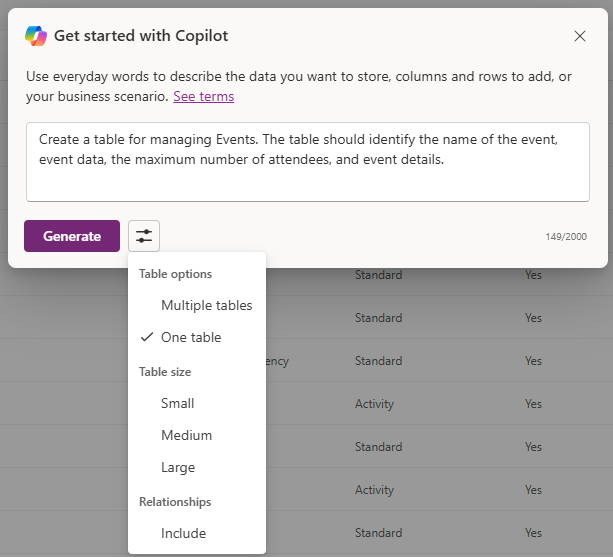Click the Generate button

[x=72, y=236]
